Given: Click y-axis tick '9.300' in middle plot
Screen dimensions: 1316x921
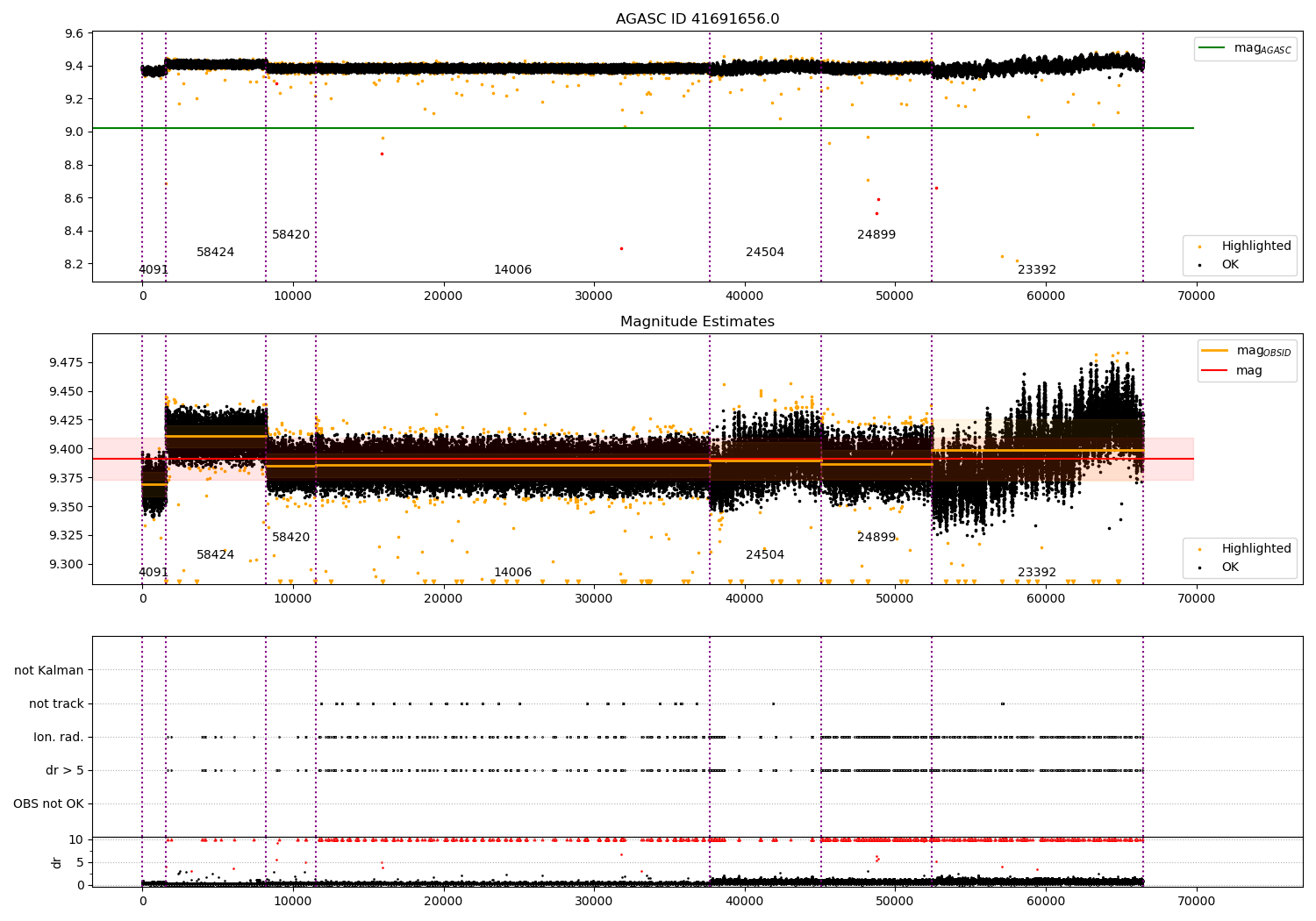Looking at the screenshot, I should pyautogui.click(x=67, y=564).
